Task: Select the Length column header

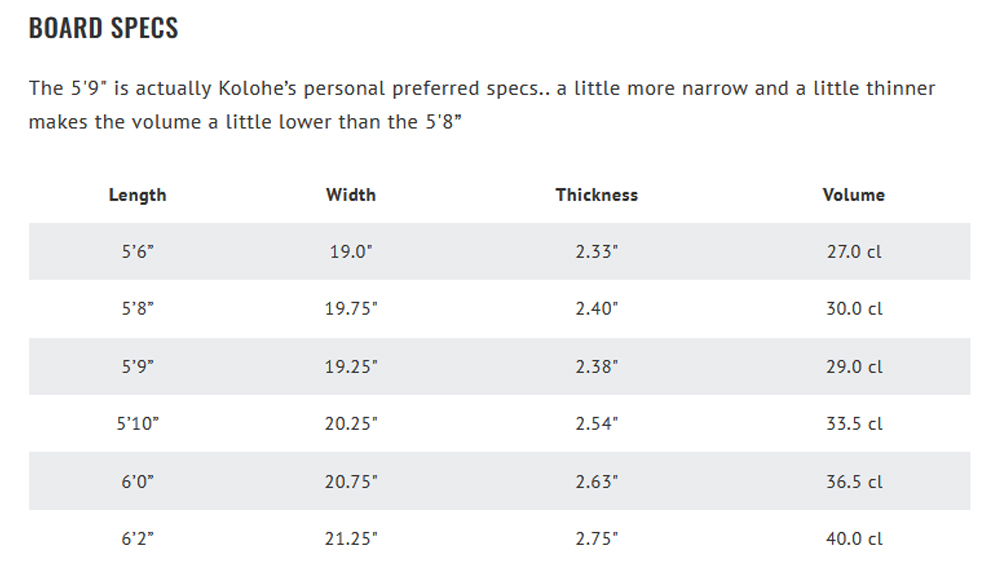Action: [x=137, y=195]
